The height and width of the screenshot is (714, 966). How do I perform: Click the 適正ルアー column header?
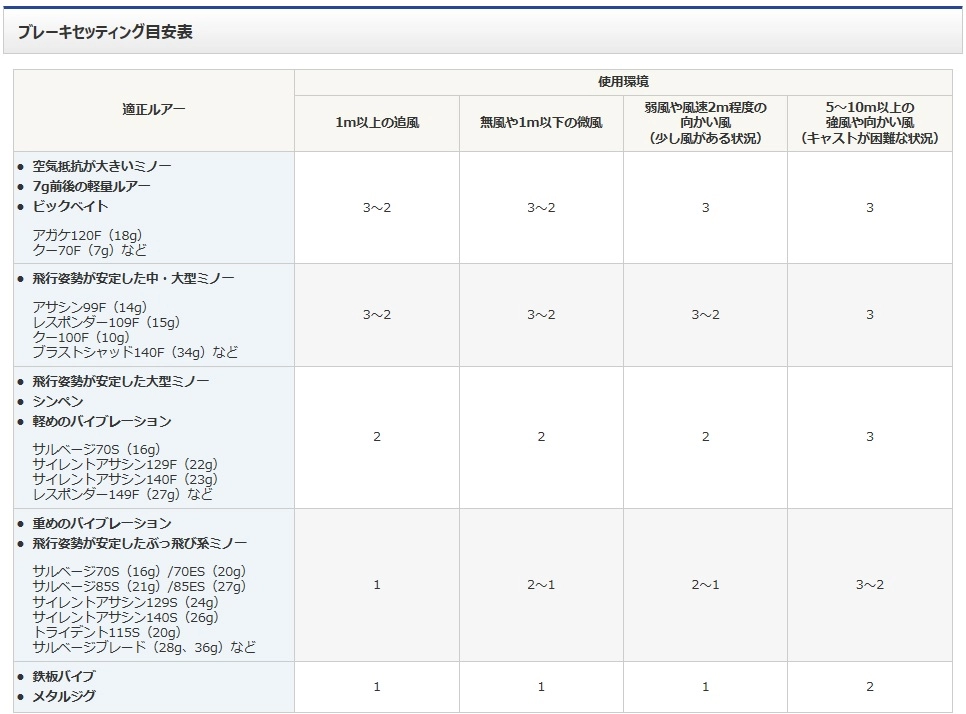[153, 110]
